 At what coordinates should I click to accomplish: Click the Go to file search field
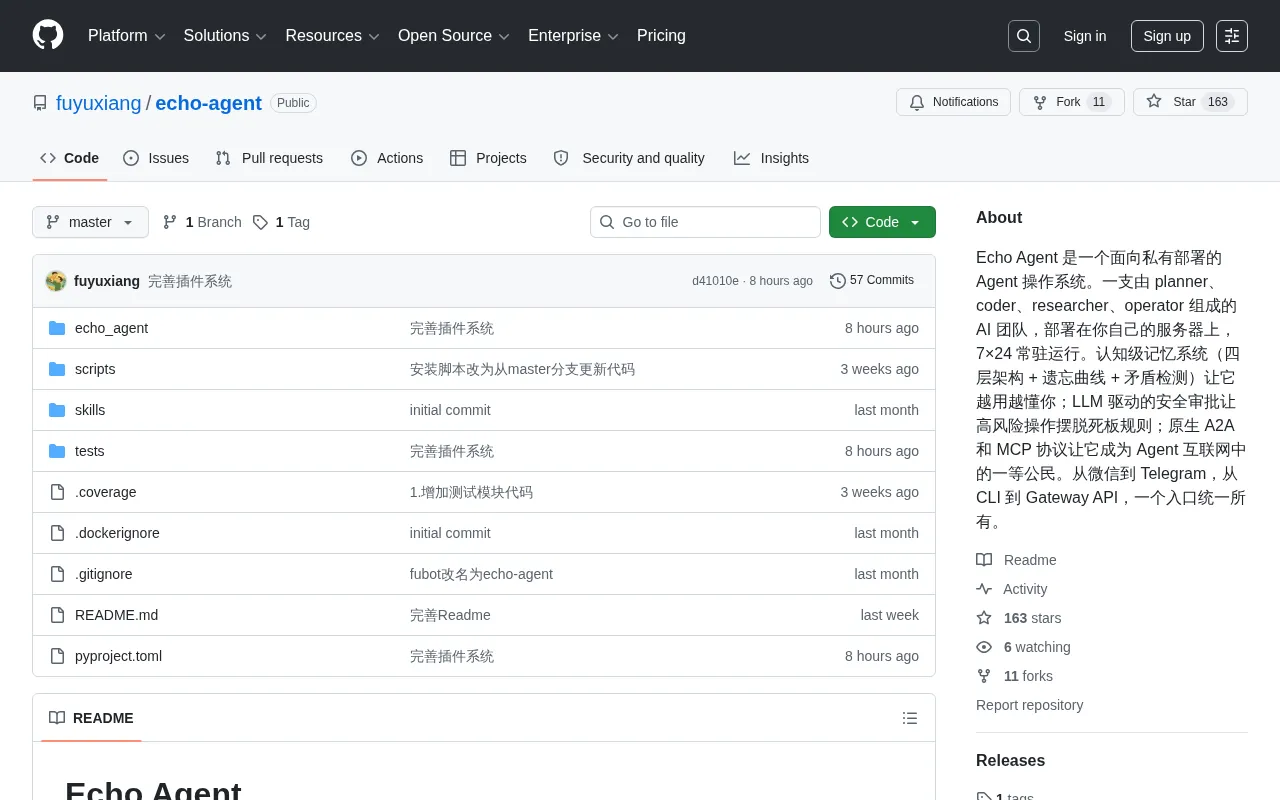[x=705, y=222]
